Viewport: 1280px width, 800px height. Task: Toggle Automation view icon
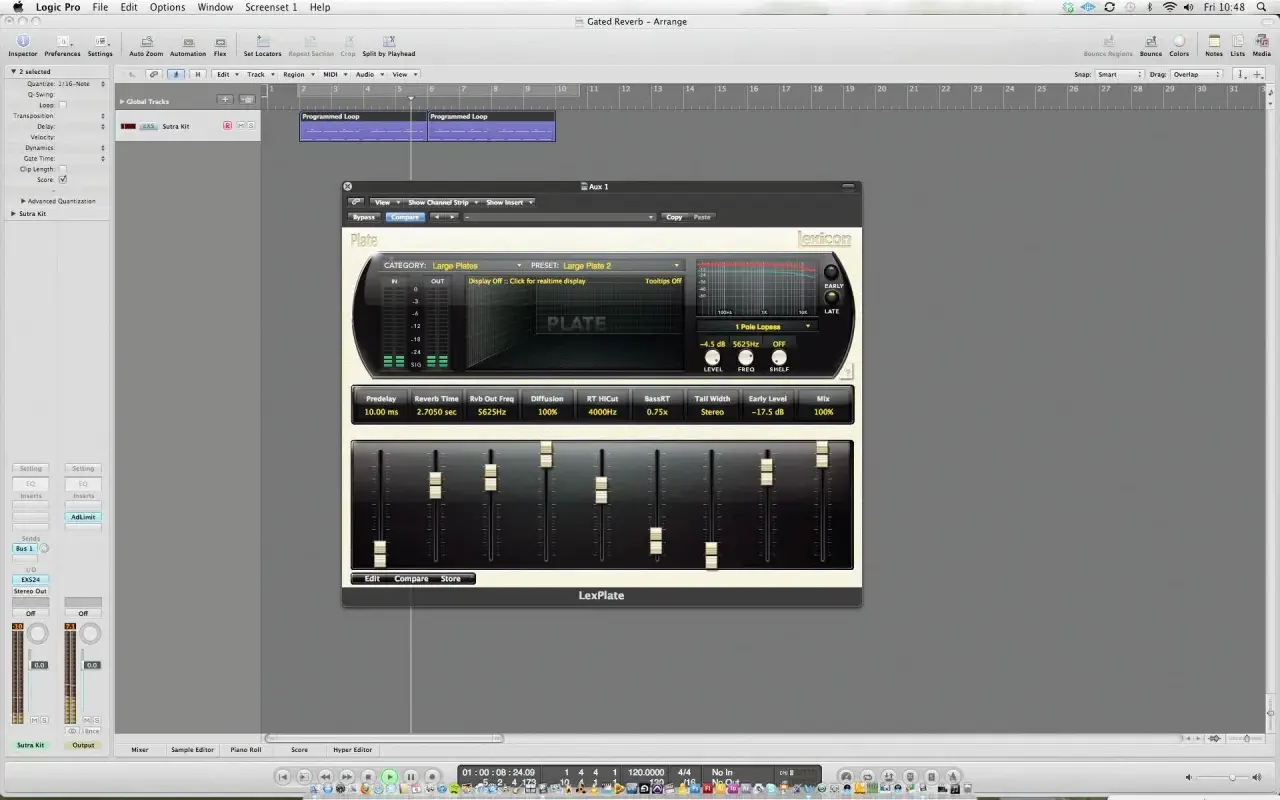click(x=187, y=41)
